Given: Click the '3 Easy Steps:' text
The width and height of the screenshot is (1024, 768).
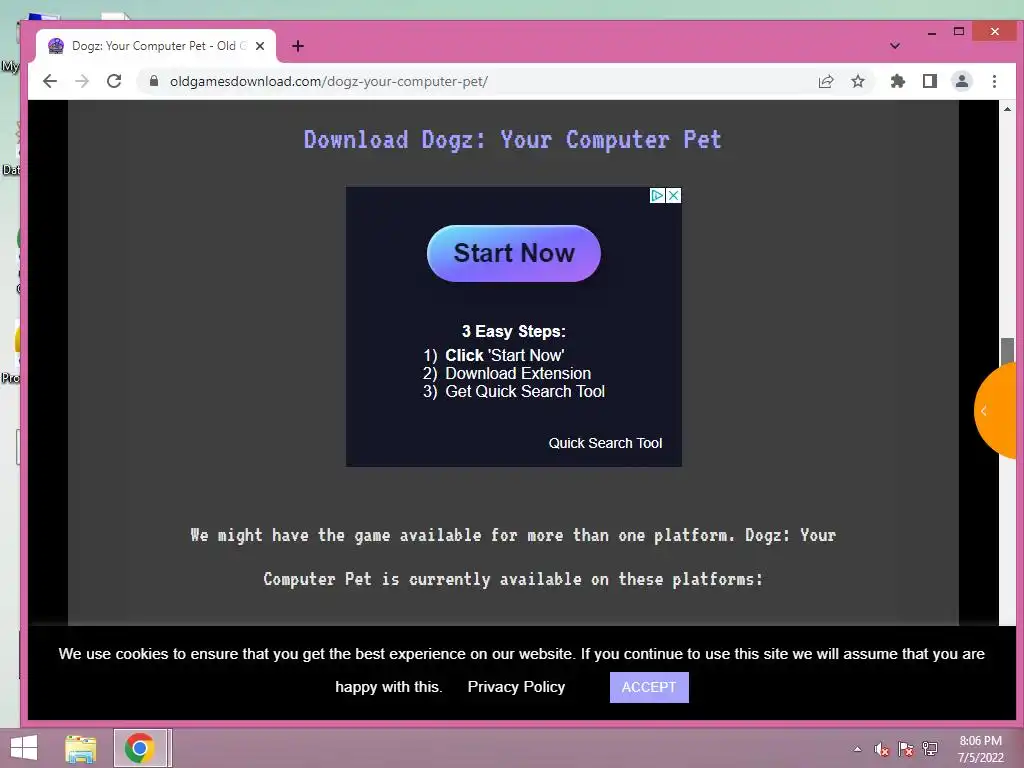Looking at the screenshot, I should (x=513, y=331).
